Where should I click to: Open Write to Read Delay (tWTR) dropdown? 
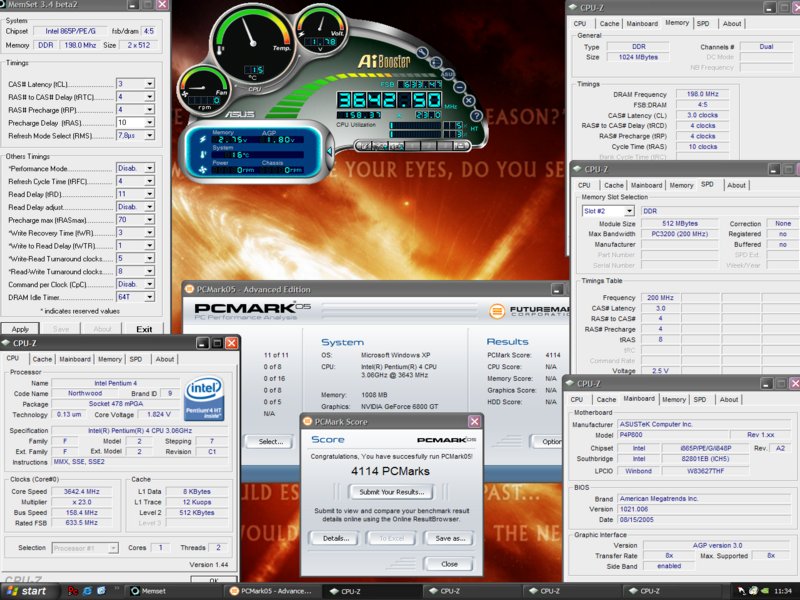click(x=149, y=245)
